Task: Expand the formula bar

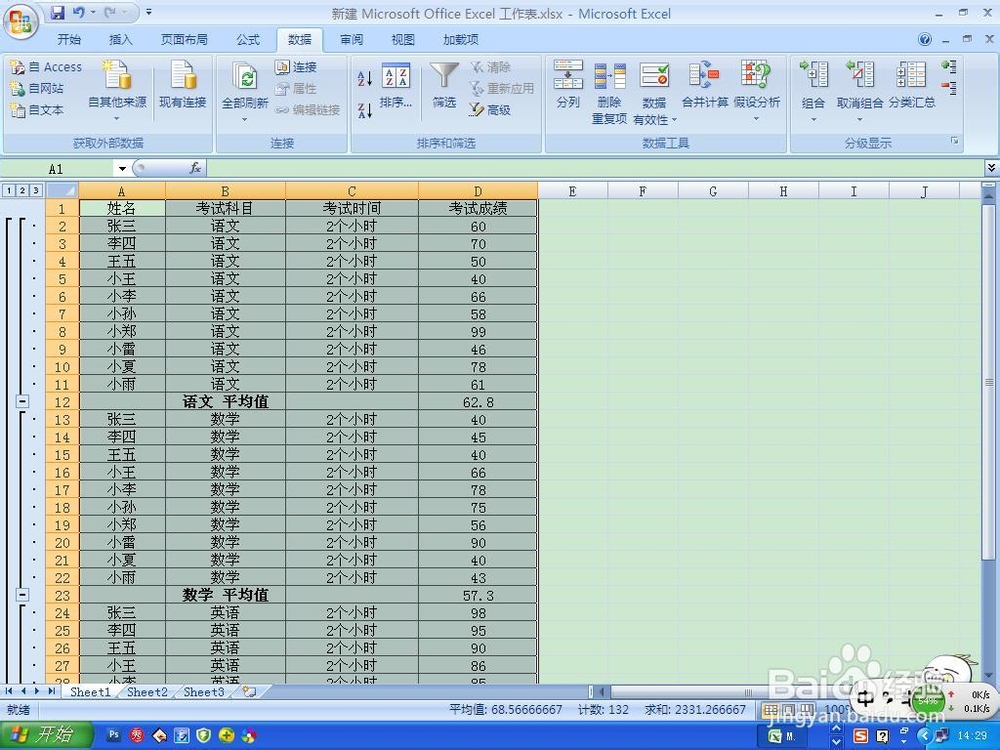Action: 991,168
